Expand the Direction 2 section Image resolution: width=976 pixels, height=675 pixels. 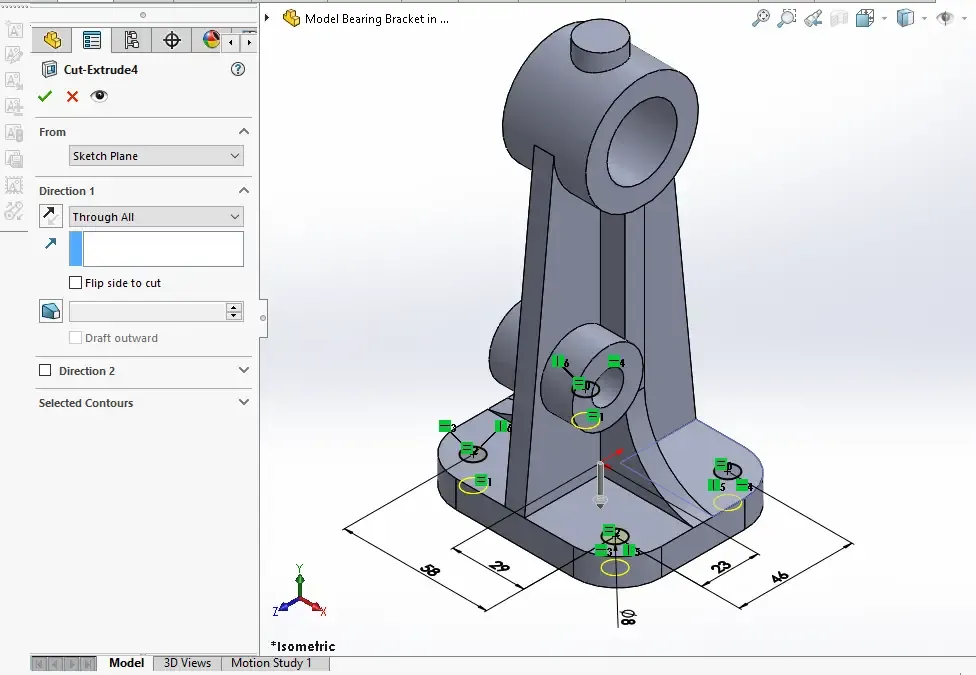(x=244, y=371)
